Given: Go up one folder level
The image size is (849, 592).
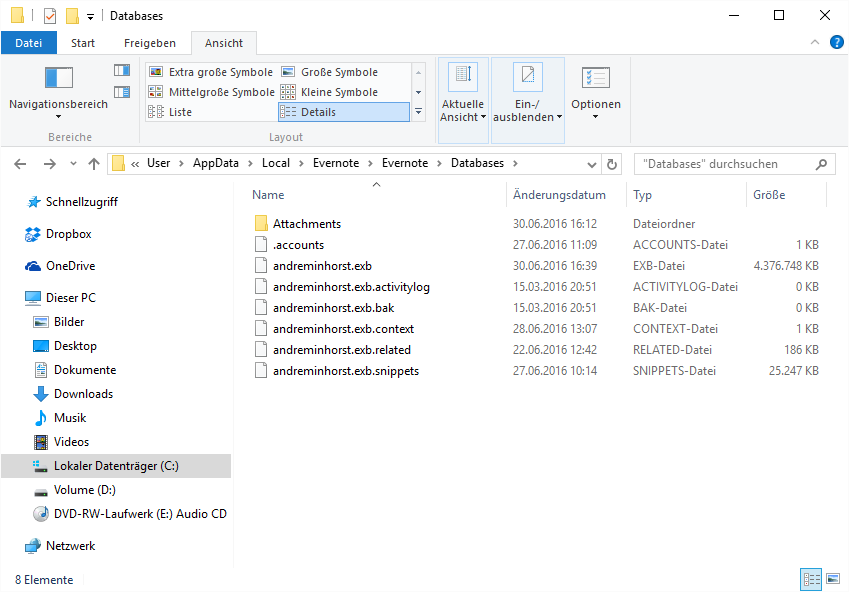Looking at the screenshot, I should (94, 164).
